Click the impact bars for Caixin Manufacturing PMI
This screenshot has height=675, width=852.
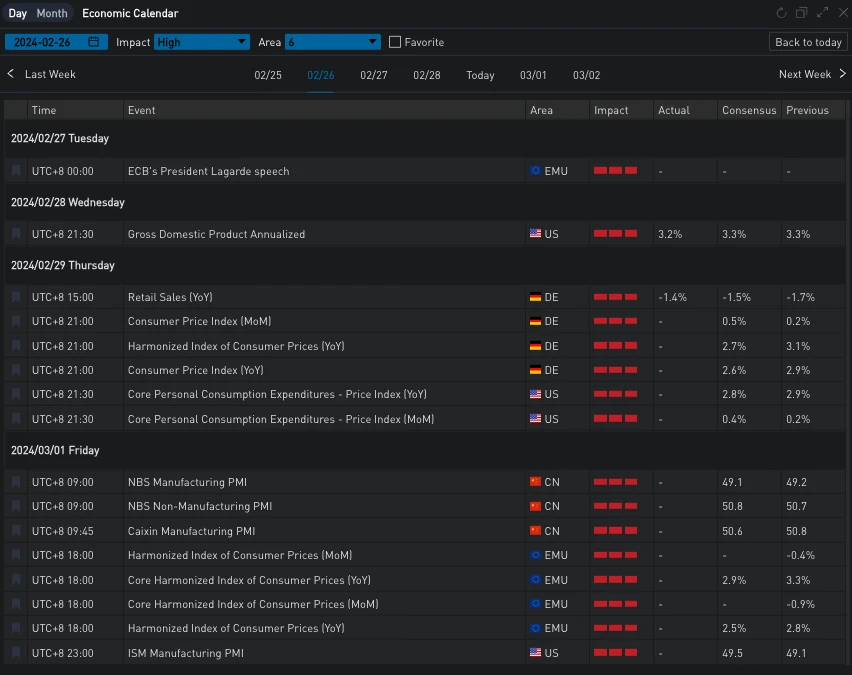615,531
